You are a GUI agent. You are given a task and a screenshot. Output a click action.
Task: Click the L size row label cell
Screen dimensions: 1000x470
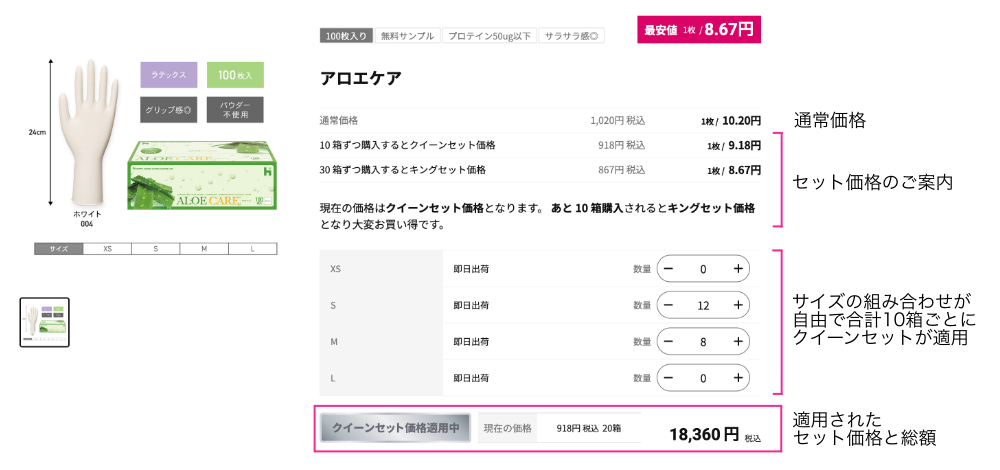coord(381,378)
